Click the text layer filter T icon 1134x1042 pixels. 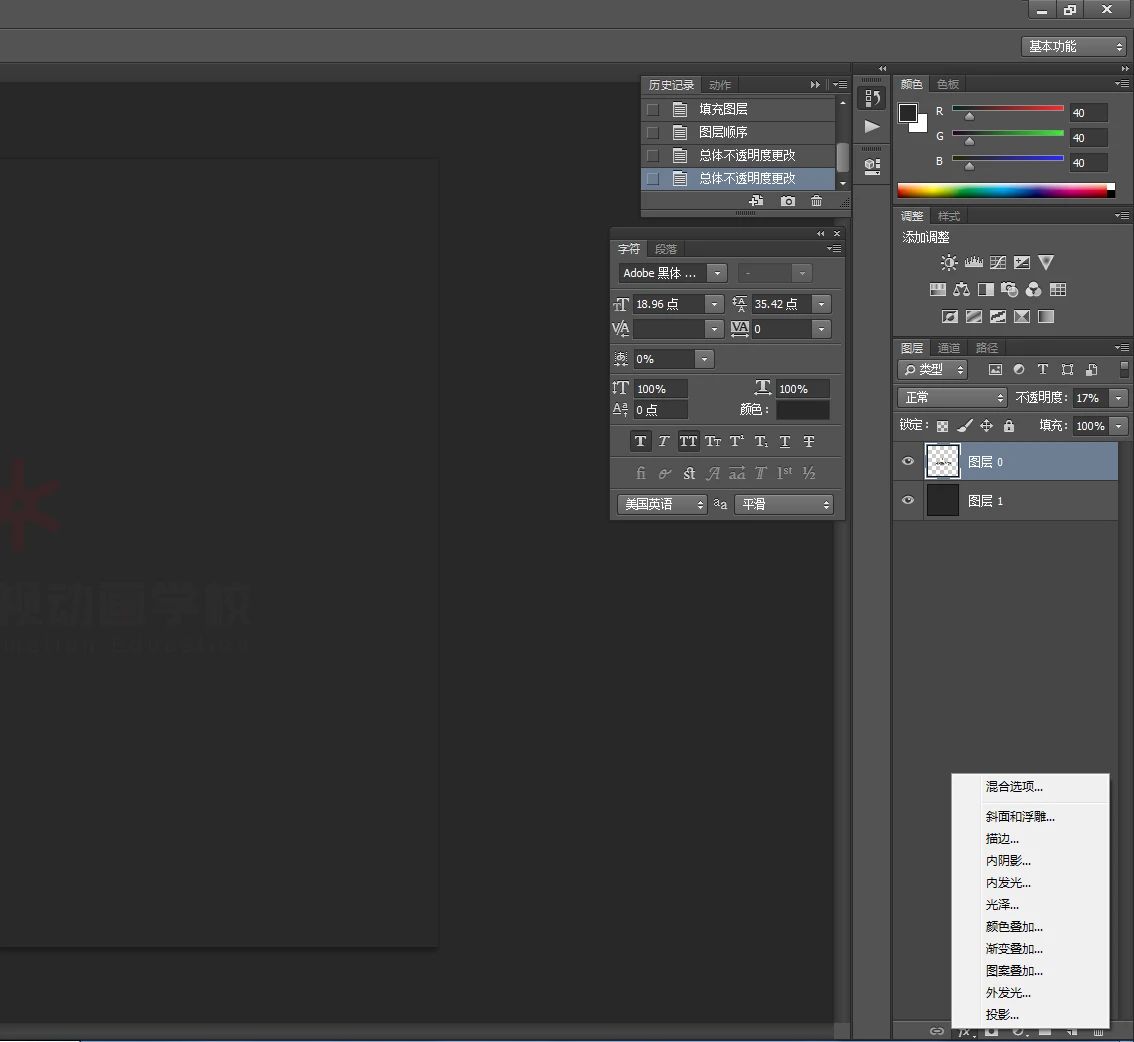click(x=1043, y=370)
